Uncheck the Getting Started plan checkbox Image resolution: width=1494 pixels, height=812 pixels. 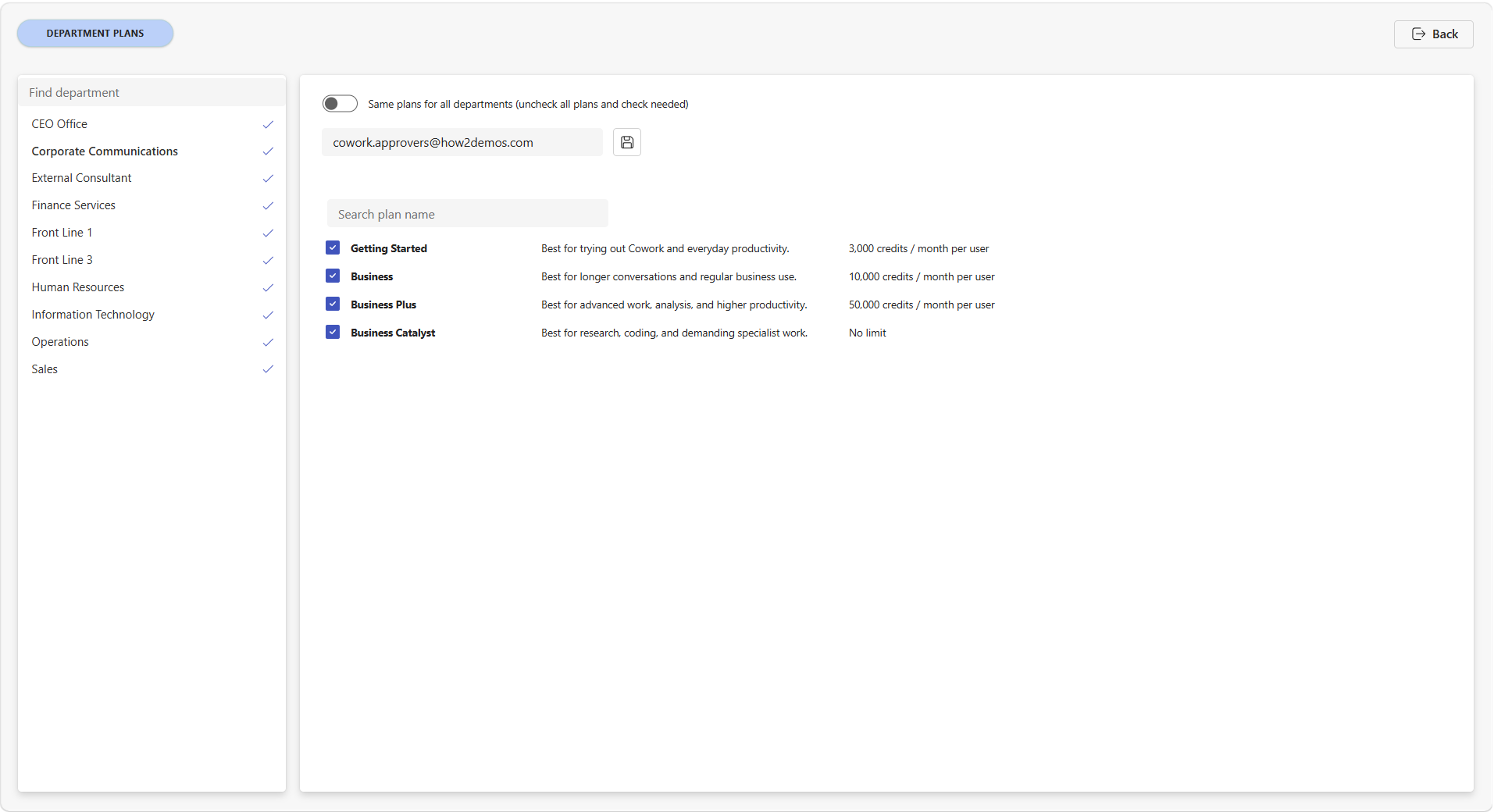coord(333,248)
